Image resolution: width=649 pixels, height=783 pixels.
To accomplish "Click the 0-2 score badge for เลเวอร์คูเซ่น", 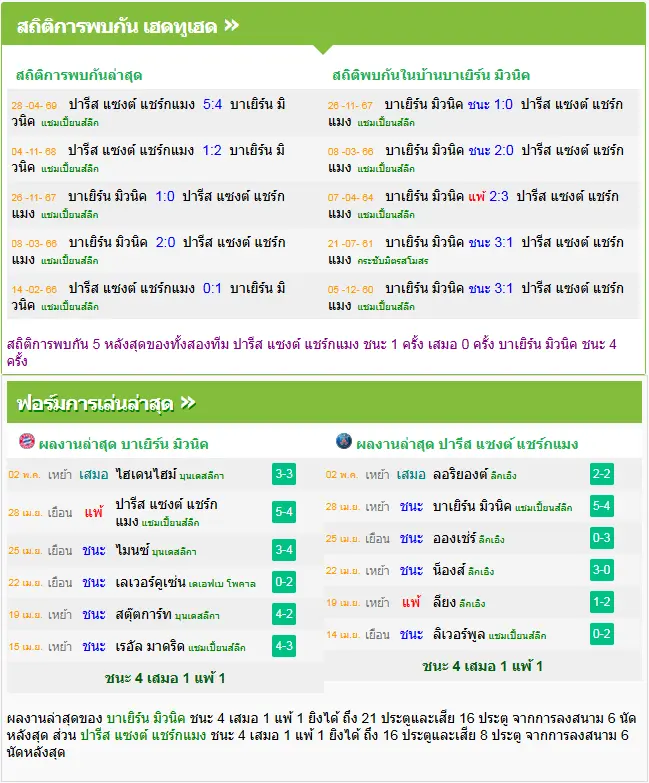I will click(x=284, y=582).
